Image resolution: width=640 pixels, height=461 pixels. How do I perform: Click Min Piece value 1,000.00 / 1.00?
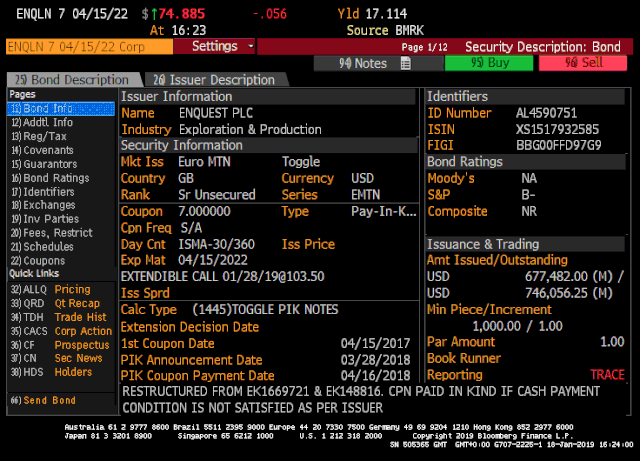[x=518, y=326]
